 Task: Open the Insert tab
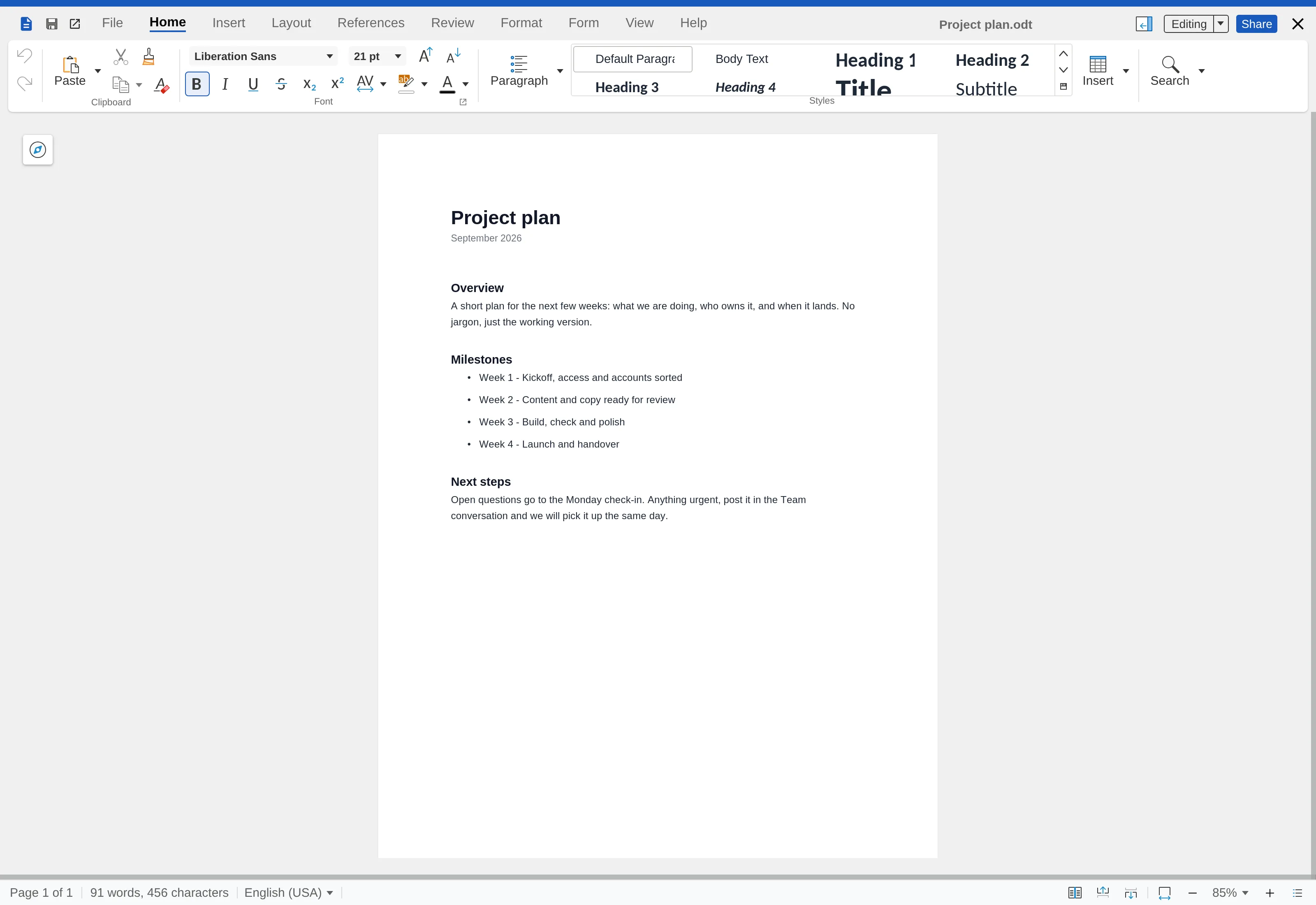(x=228, y=23)
